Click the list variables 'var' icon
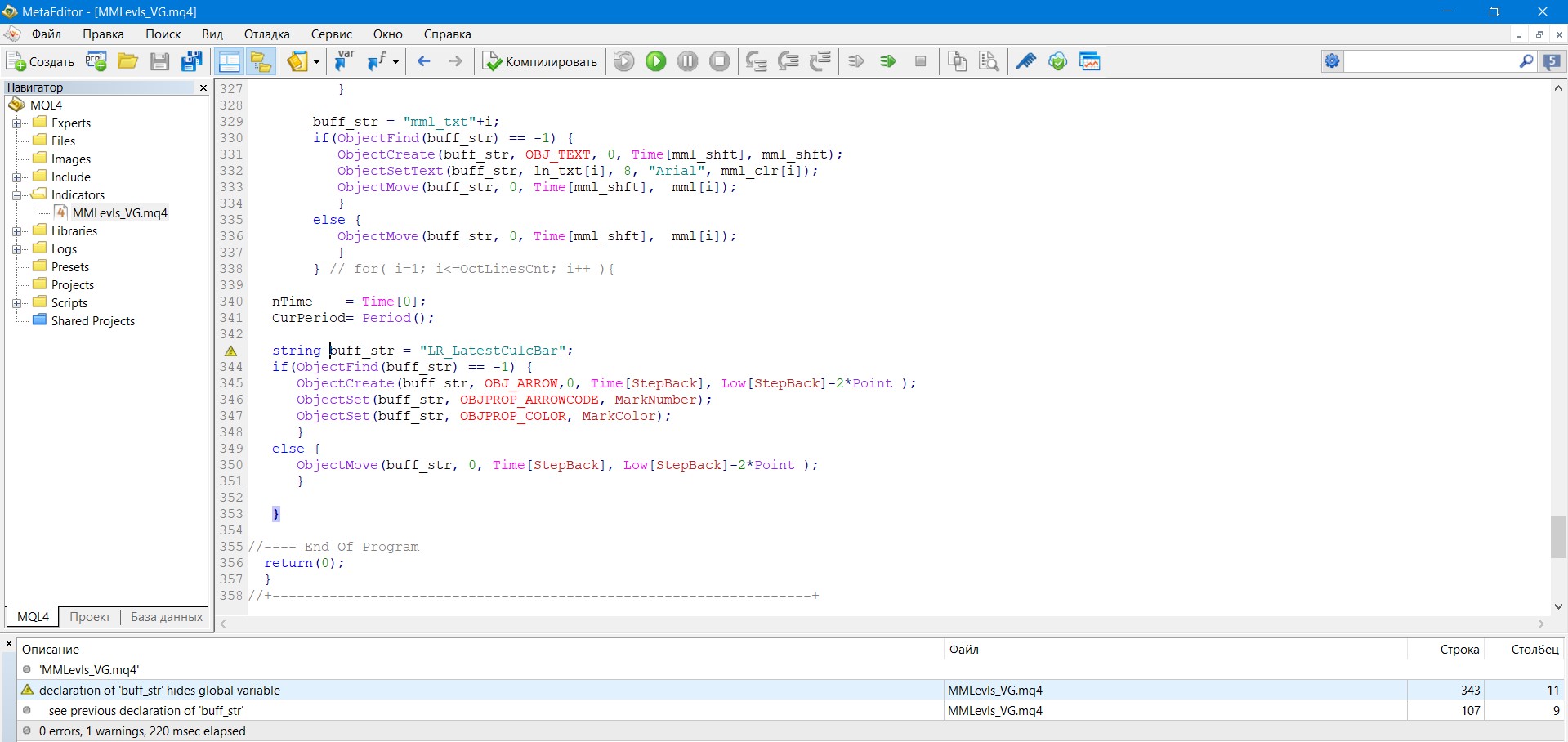This screenshot has width=1568, height=742. click(x=345, y=61)
